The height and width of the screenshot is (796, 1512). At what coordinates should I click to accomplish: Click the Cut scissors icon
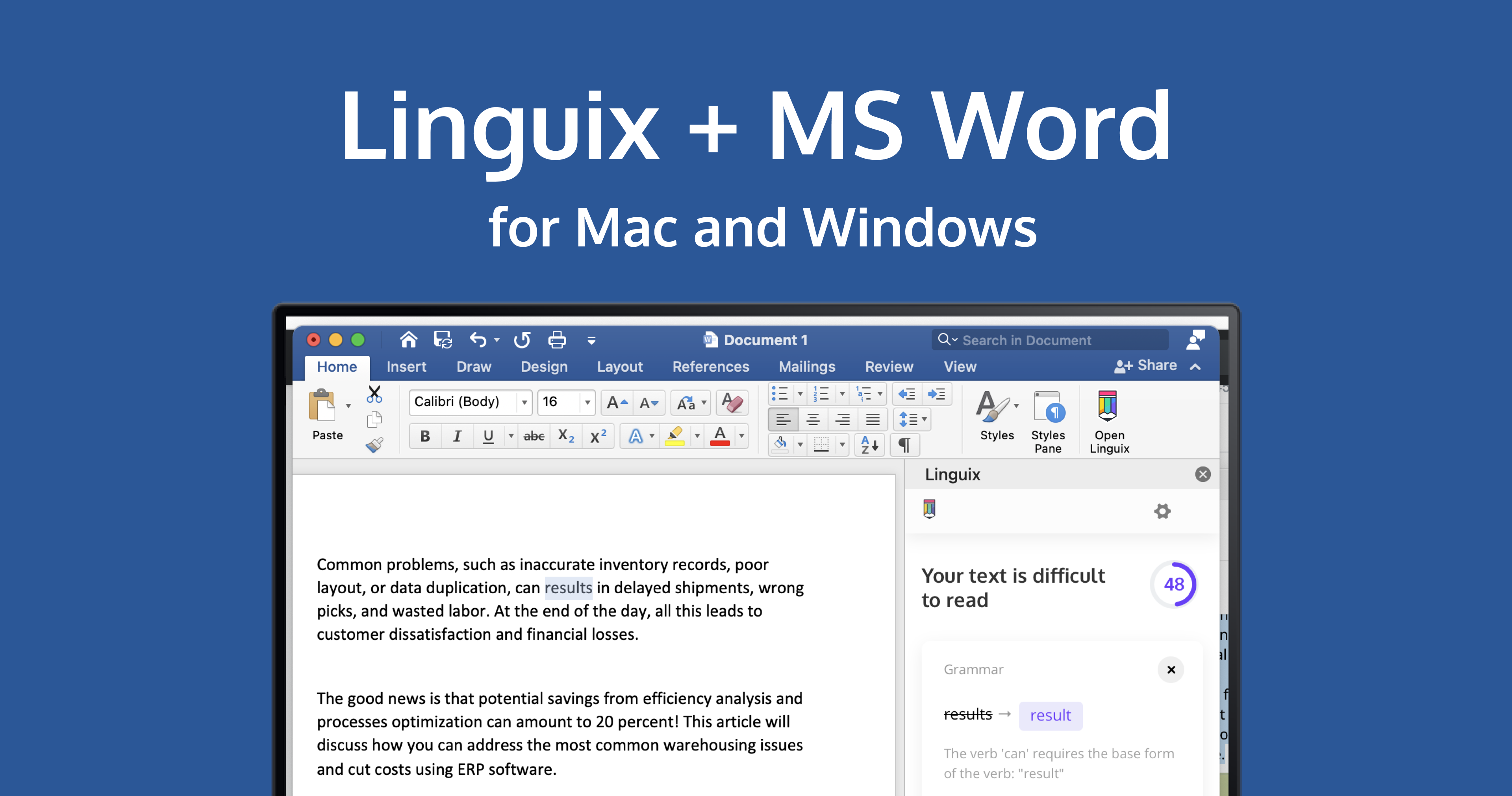pos(374,394)
